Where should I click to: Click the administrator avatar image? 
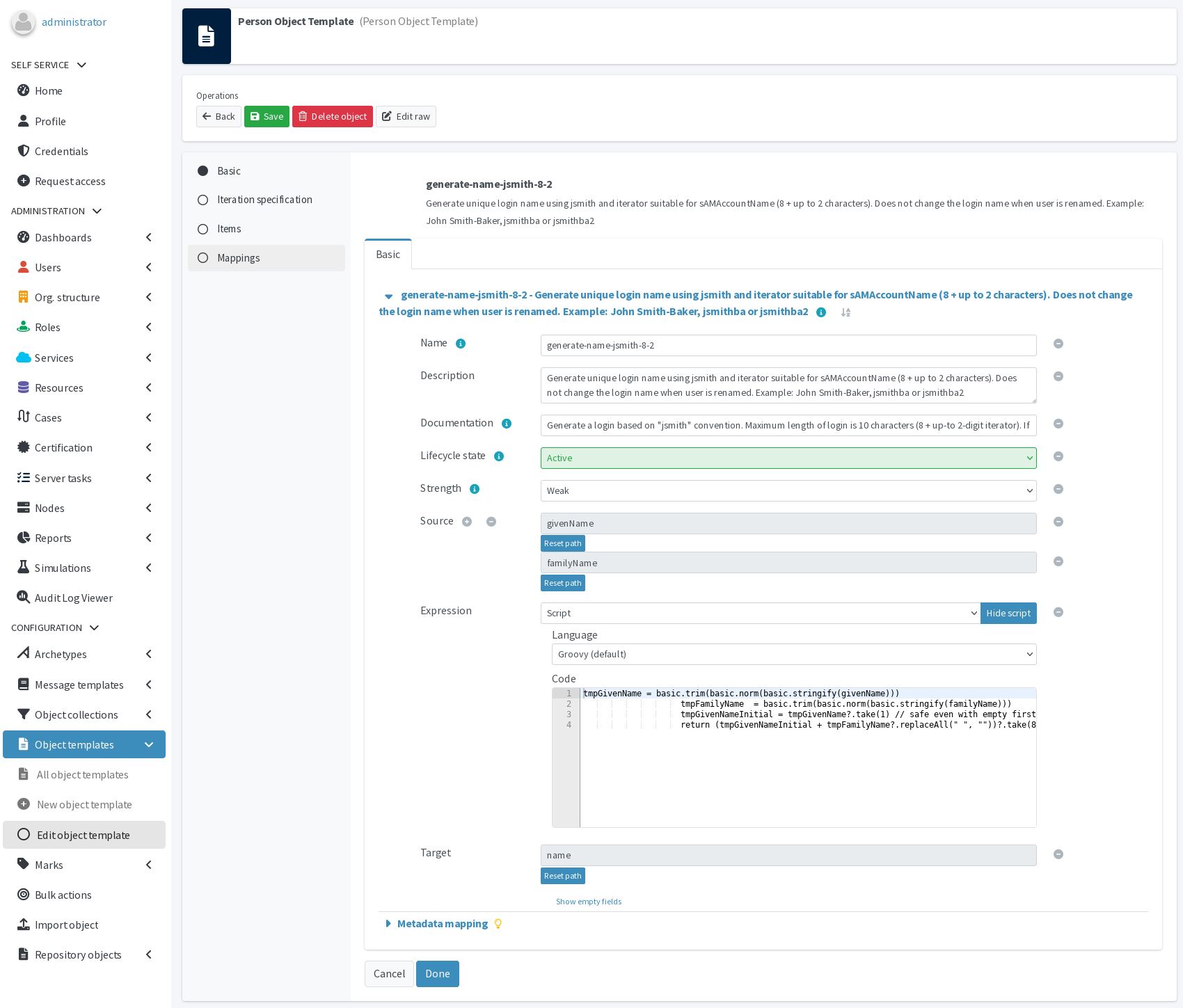click(x=23, y=22)
